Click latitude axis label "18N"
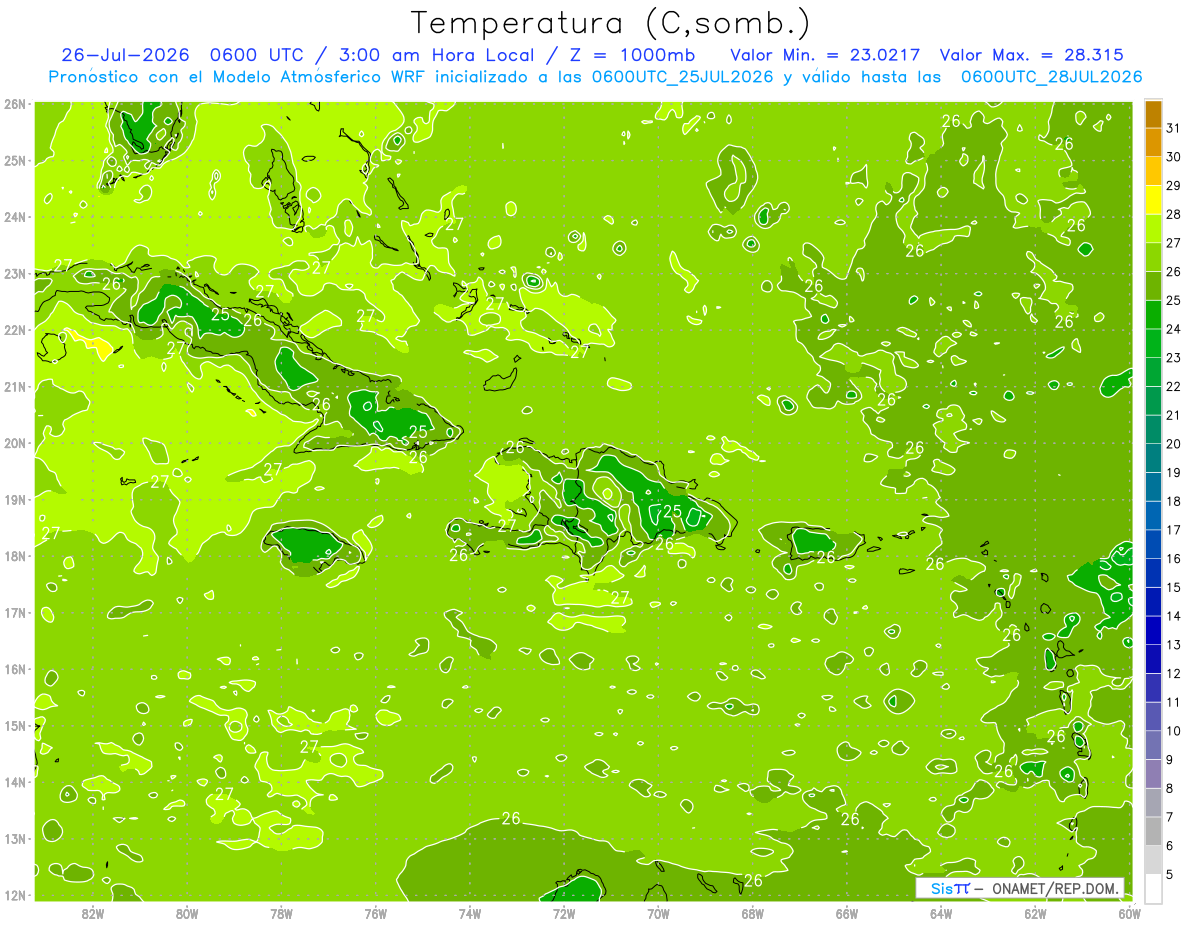This screenshot has width=1200, height=927. (x=15, y=556)
